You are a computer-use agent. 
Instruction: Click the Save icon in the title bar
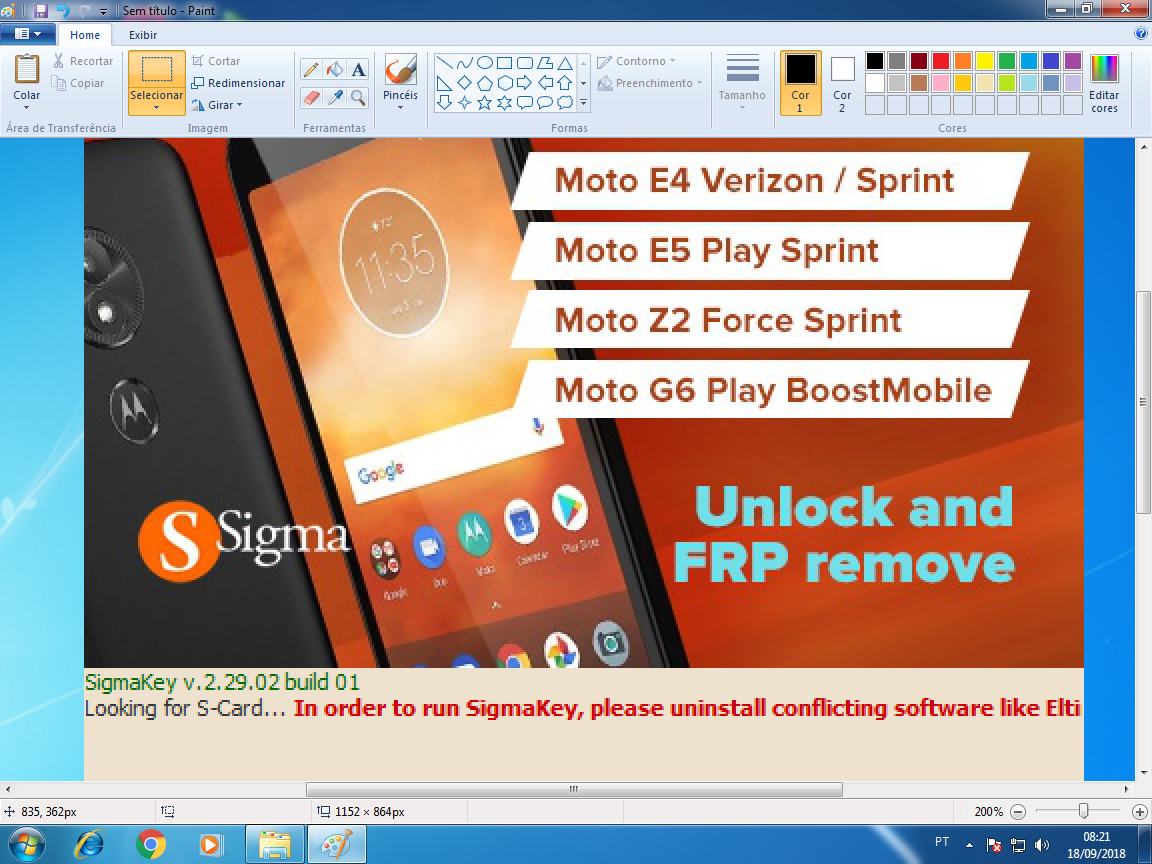[x=40, y=10]
